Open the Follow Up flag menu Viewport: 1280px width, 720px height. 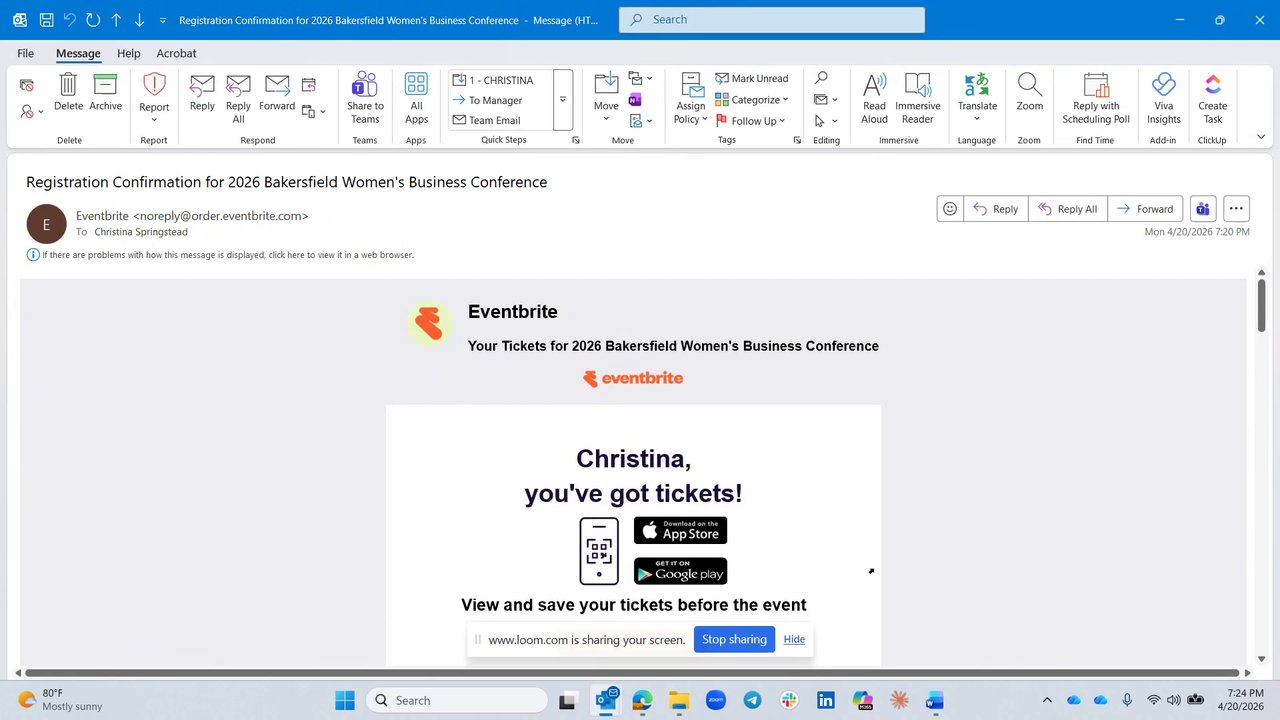click(750, 121)
